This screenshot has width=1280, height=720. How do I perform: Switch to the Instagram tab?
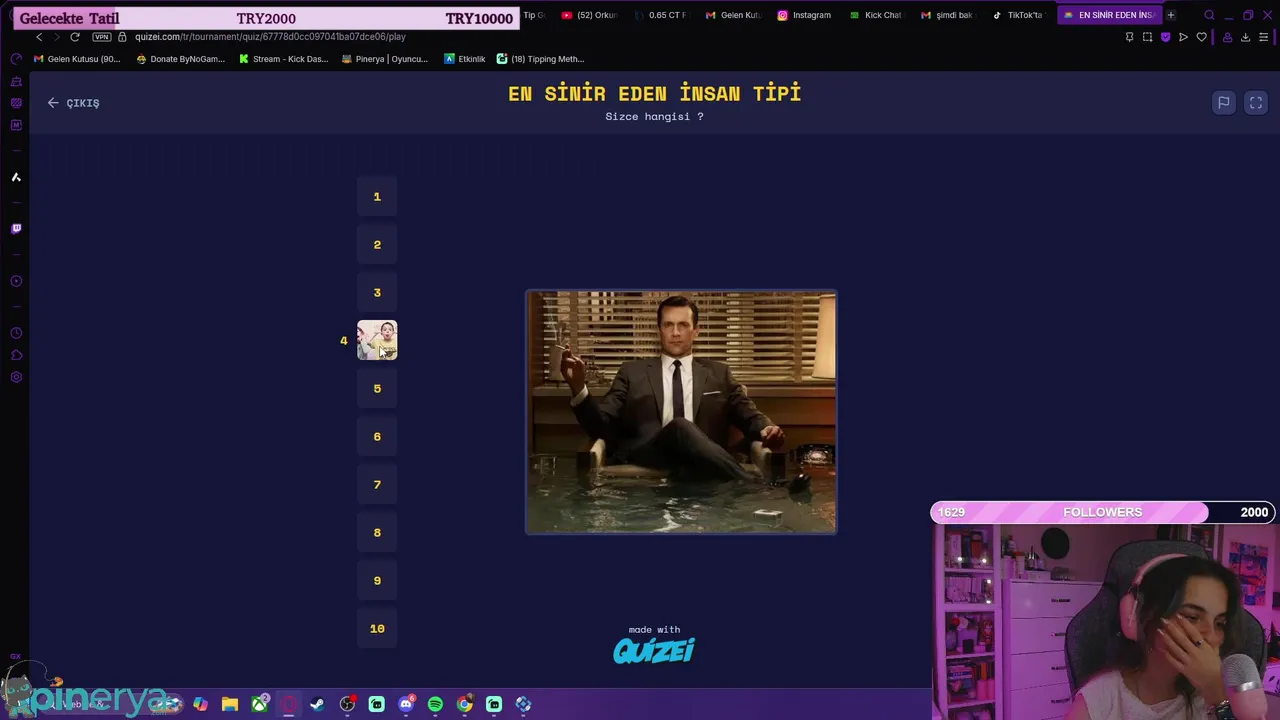tap(805, 15)
